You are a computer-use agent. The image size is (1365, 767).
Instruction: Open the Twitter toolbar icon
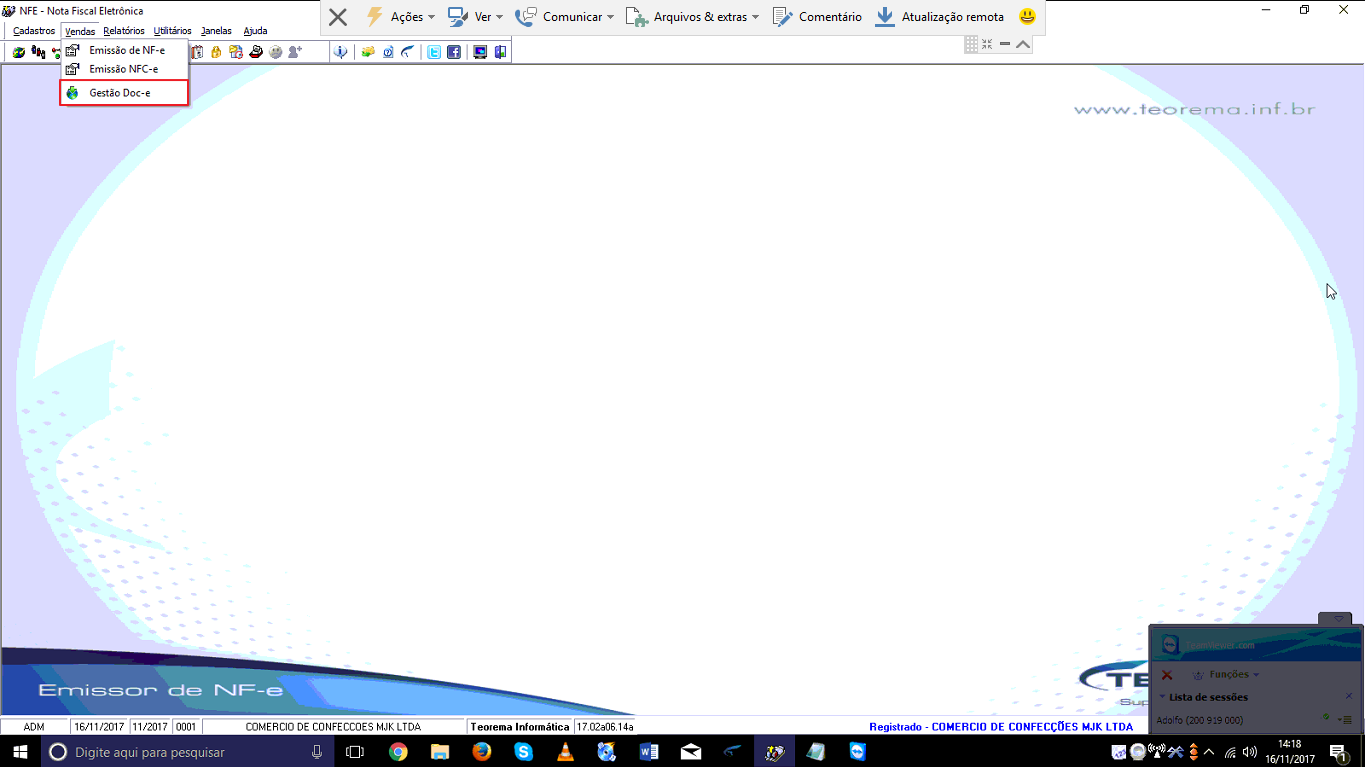click(x=434, y=52)
